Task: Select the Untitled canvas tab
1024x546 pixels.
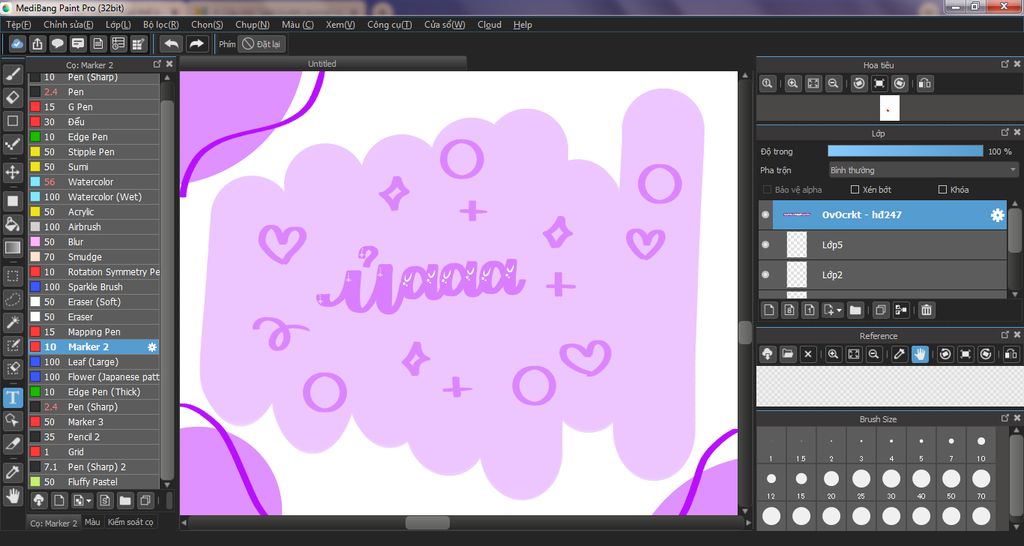Action: (322, 63)
